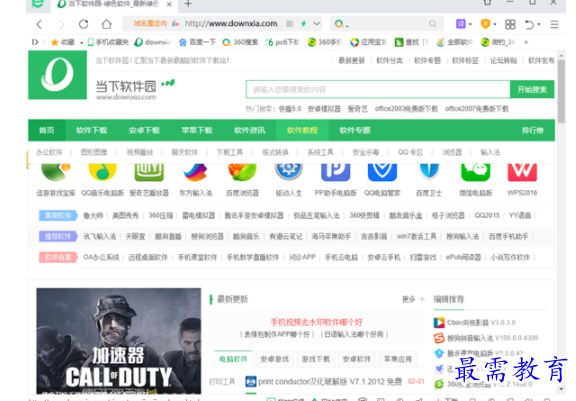Open the 讯飞输入法 link
576x401 pixels.
pyautogui.click(x=100, y=236)
